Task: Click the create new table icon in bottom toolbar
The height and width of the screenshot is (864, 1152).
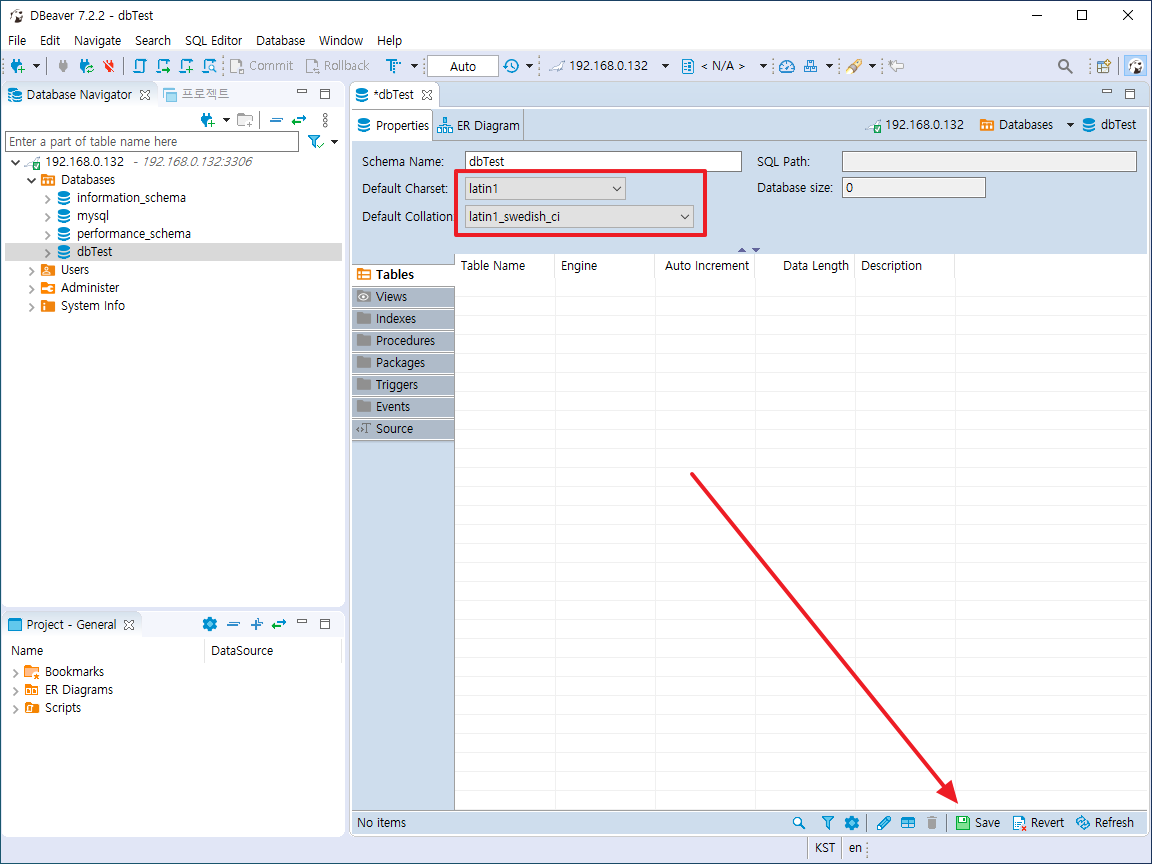Action: click(x=908, y=823)
